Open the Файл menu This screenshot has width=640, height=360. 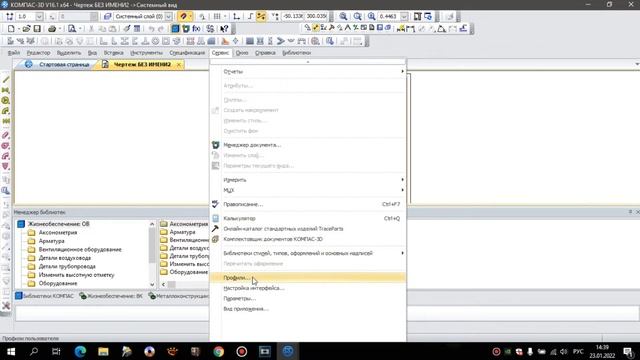[x=14, y=53]
